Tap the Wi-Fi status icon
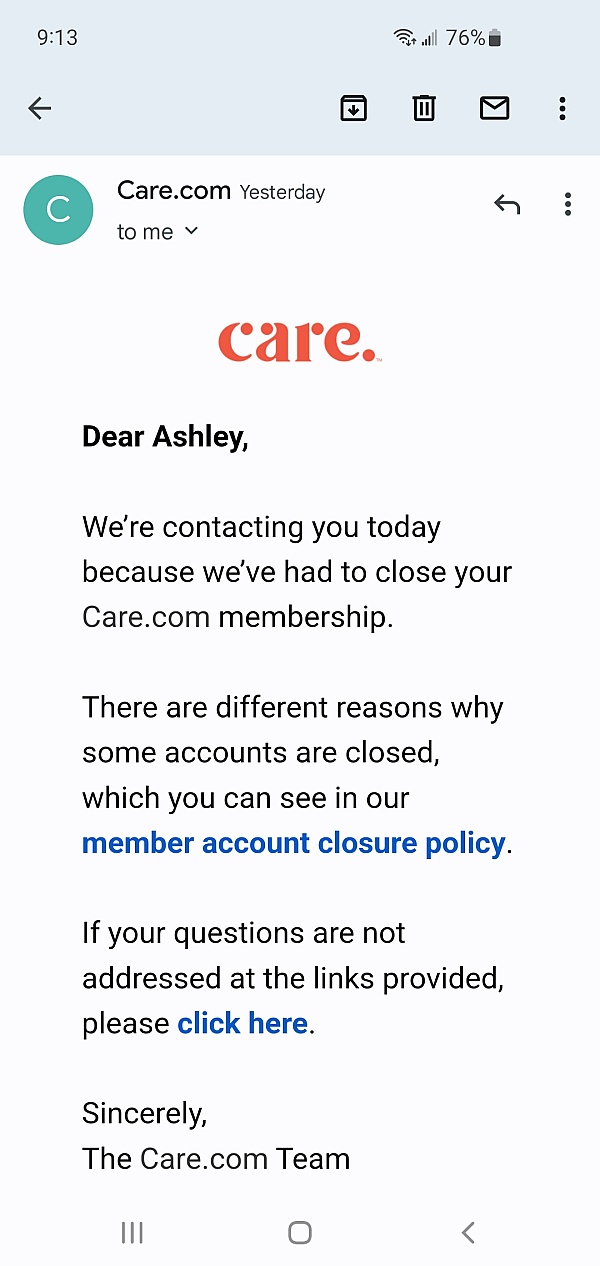This screenshot has height=1266, width=600. [x=405, y=38]
